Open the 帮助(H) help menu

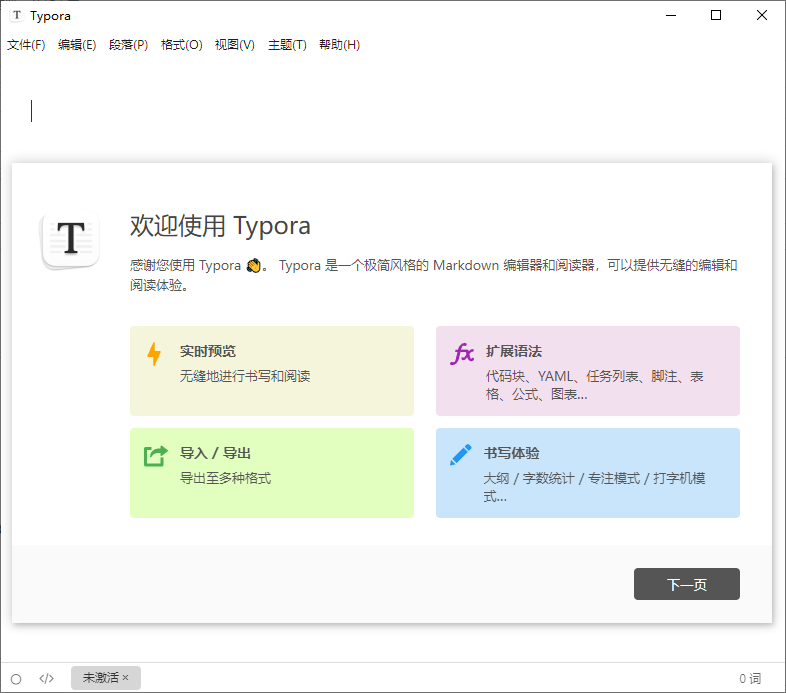[339, 45]
